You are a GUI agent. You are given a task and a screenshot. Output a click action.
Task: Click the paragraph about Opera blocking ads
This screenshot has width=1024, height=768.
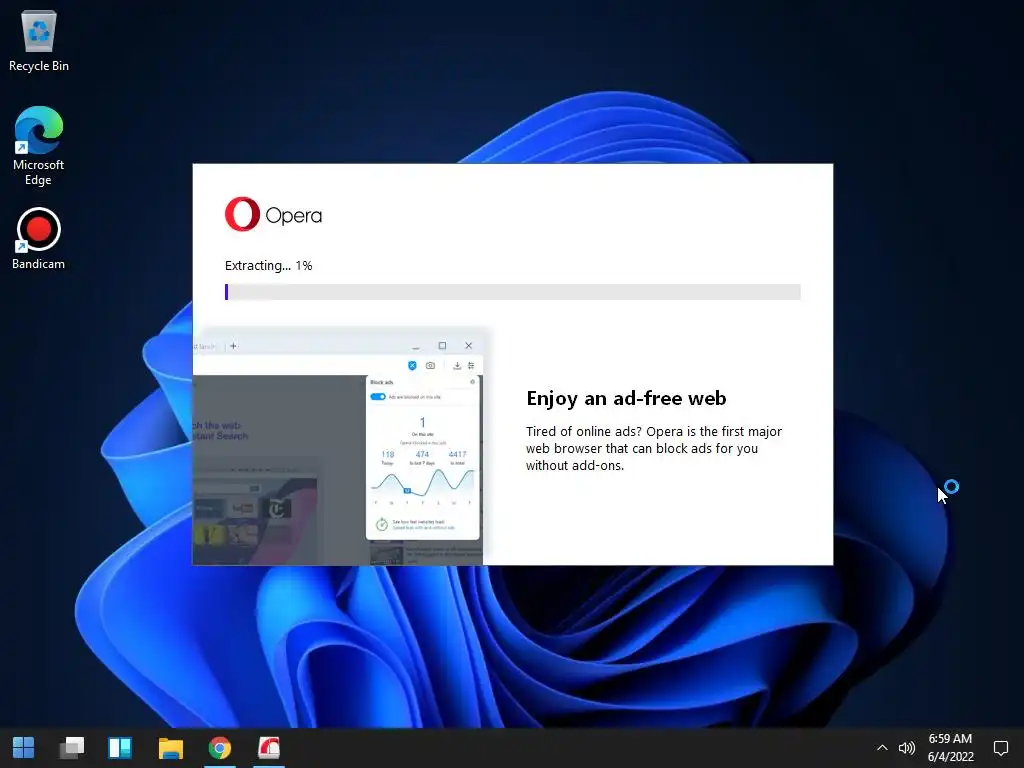(x=654, y=449)
